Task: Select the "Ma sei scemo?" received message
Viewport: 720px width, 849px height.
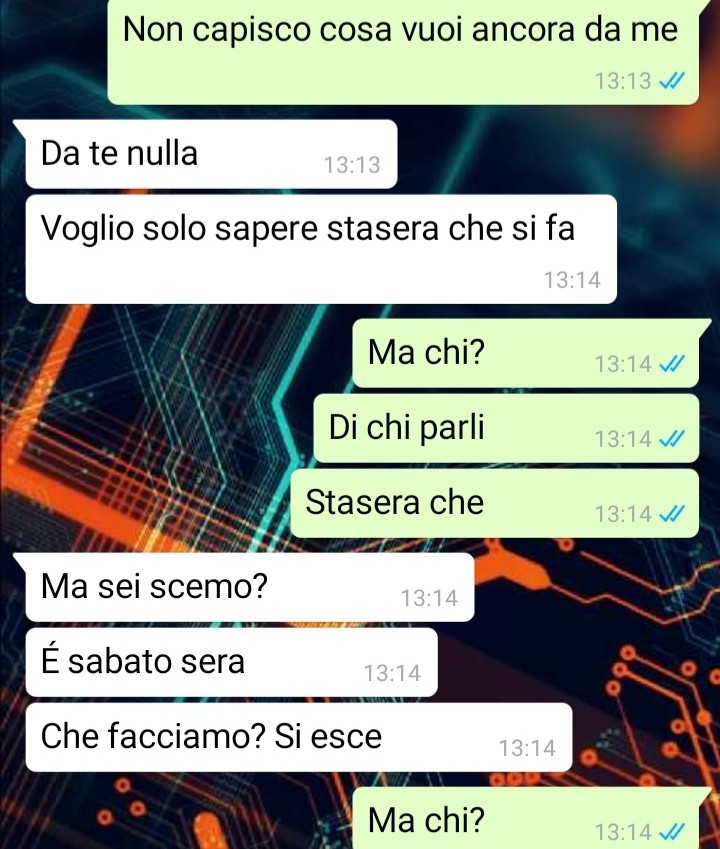Action: 250,587
